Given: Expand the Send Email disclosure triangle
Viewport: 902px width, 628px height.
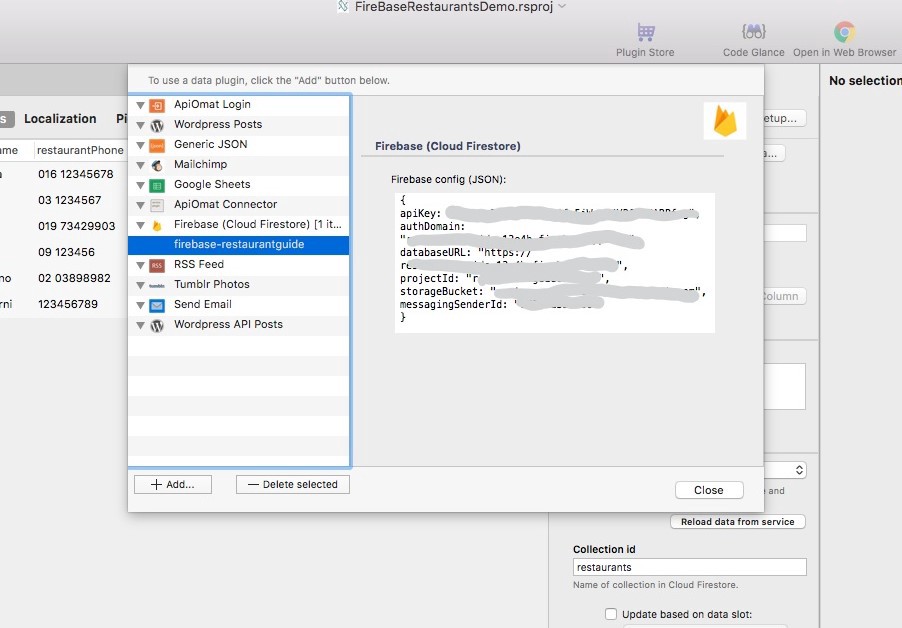Looking at the screenshot, I should (x=140, y=305).
